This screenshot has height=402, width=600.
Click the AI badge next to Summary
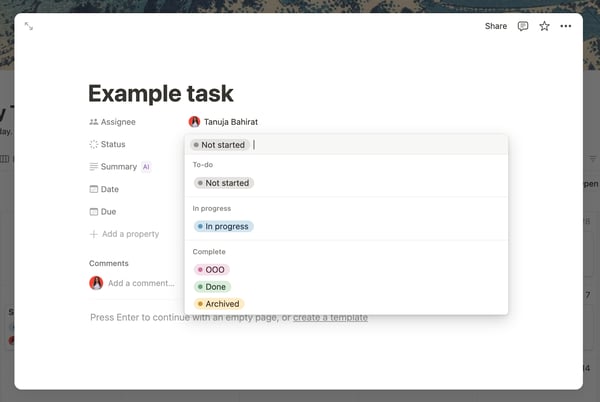[146, 167]
